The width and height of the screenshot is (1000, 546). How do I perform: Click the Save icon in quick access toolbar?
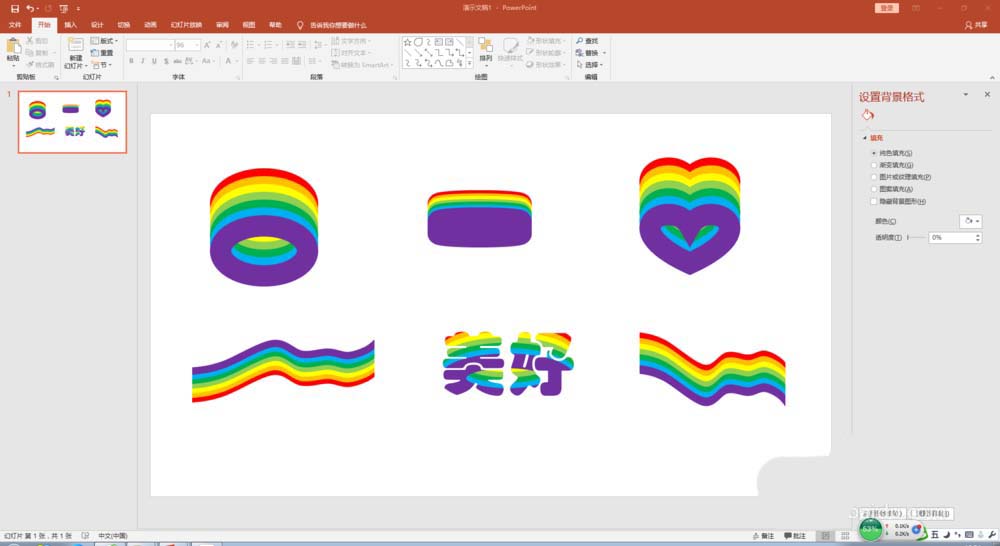pyautogui.click(x=14, y=8)
